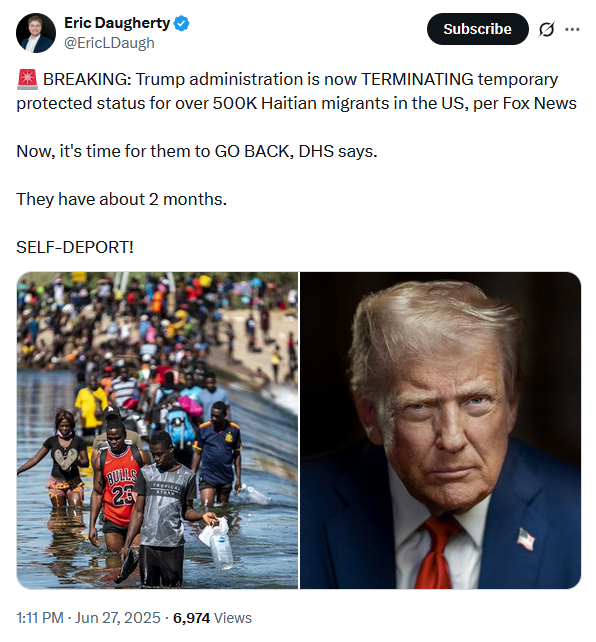This screenshot has width=596, height=642.
Task: Click the 1:11 PM timestamp
Action: 40,618
